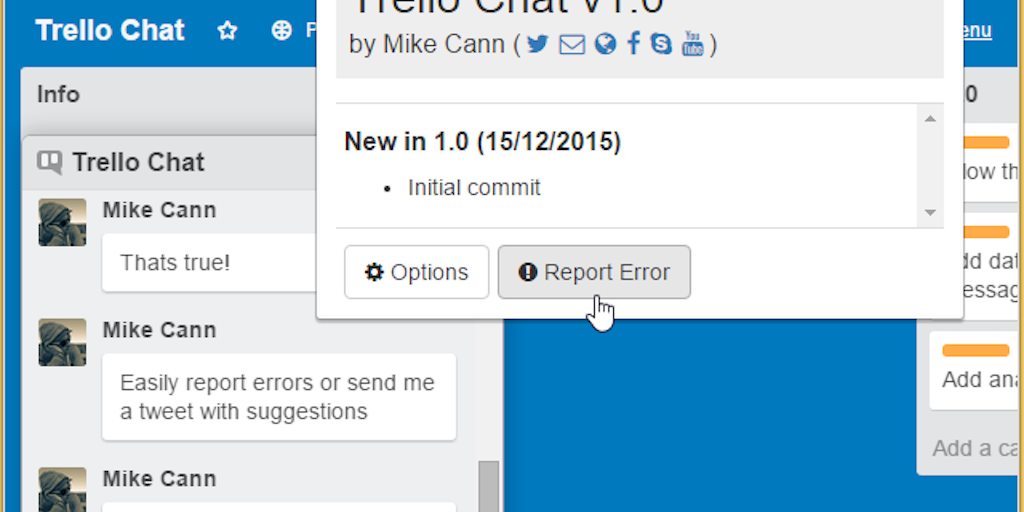Image resolution: width=1024 pixels, height=512 pixels.
Task: Click the orange label on "Add ana" card
Action: (x=976, y=351)
